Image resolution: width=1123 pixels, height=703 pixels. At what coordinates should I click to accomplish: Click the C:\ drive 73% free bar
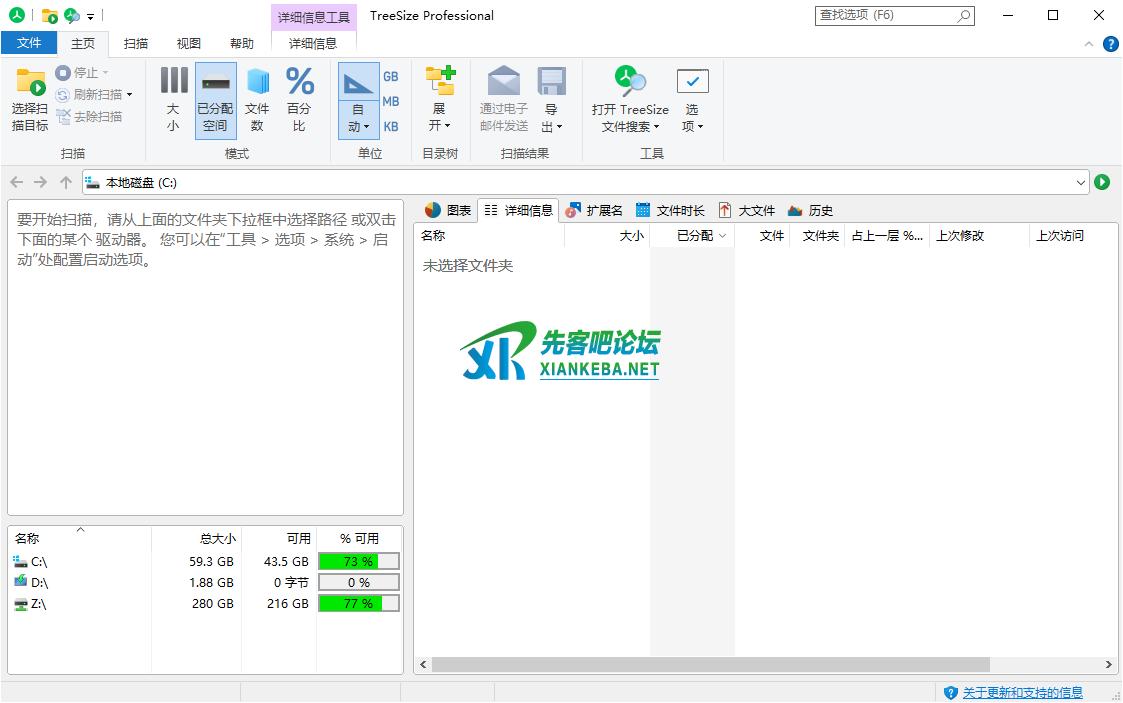358,562
